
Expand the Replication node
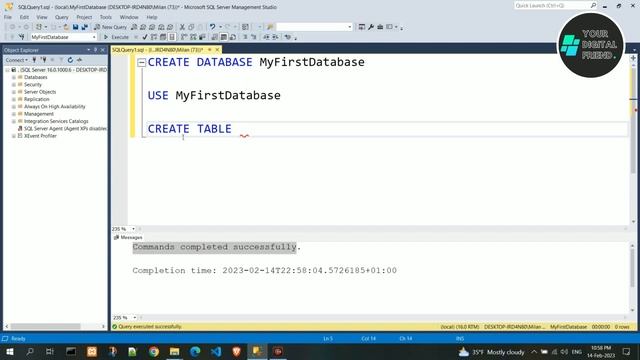(x=14, y=99)
